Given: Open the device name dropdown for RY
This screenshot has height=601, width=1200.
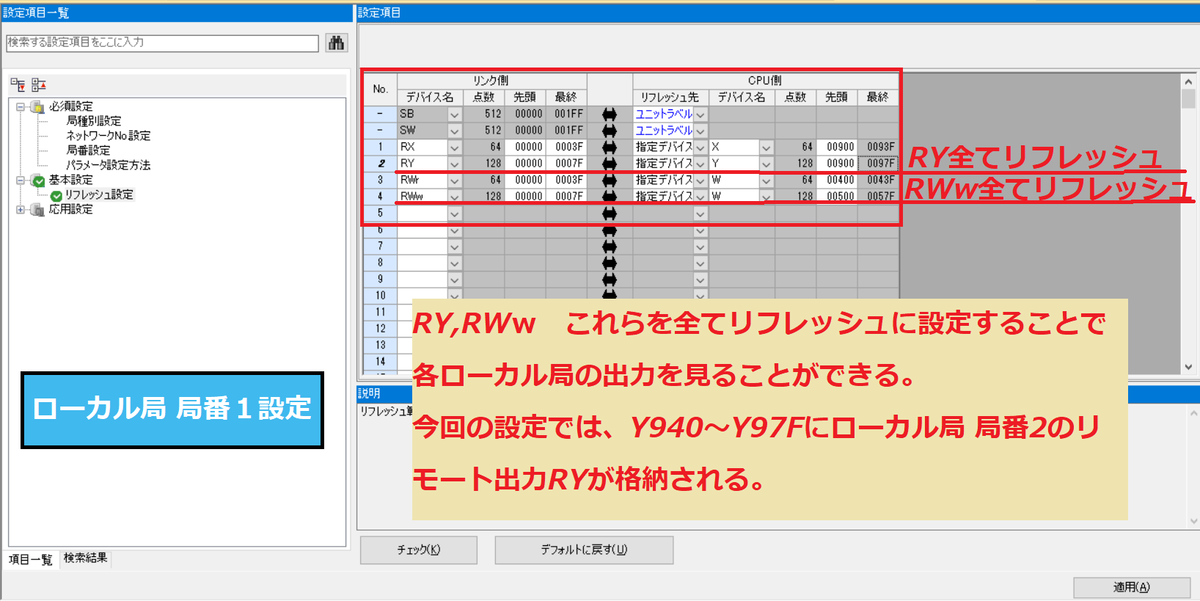Looking at the screenshot, I should click(x=454, y=163).
